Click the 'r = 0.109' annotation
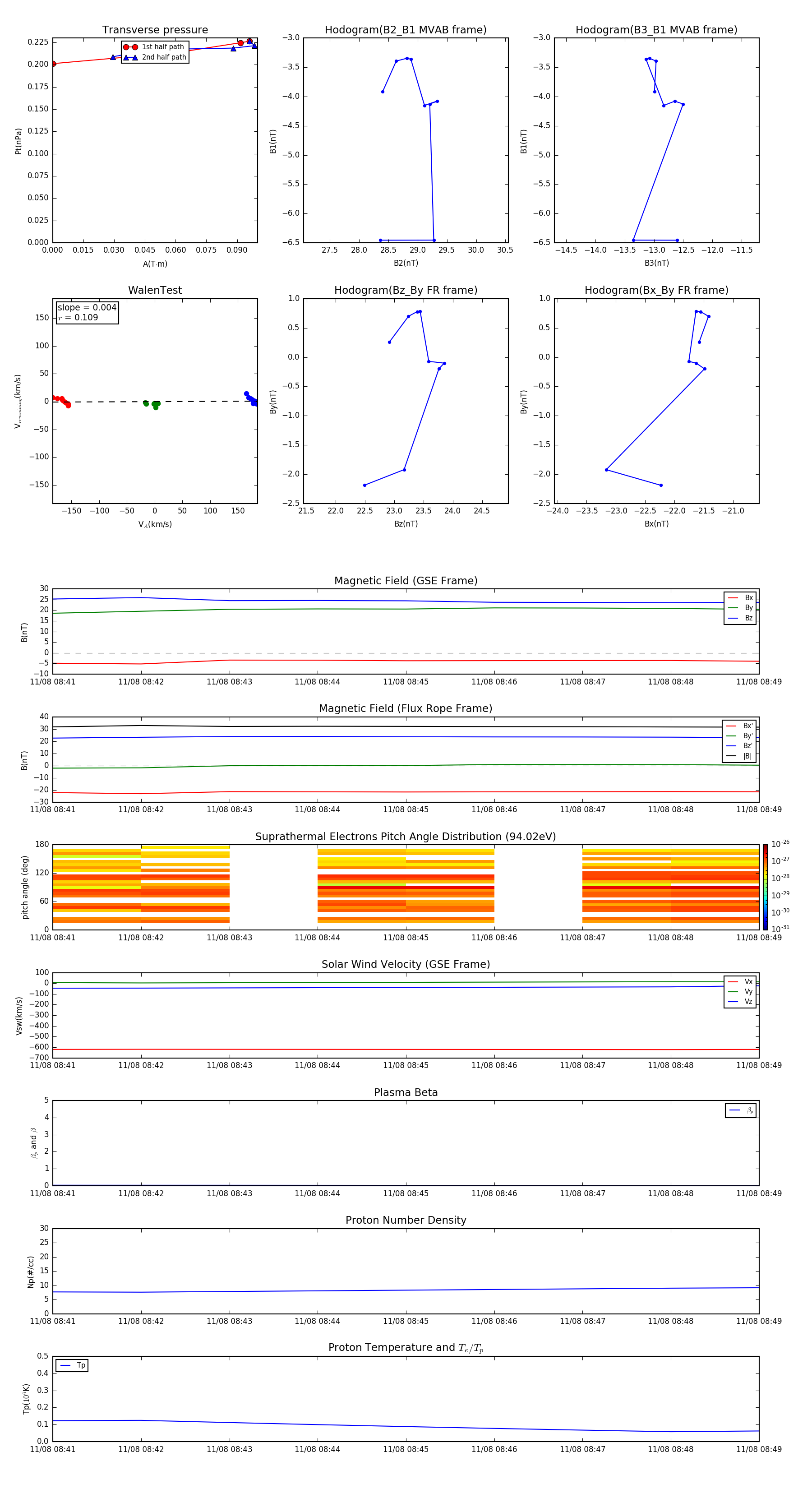Screen dimensions: 812x1489 pyautogui.click(x=78, y=317)
